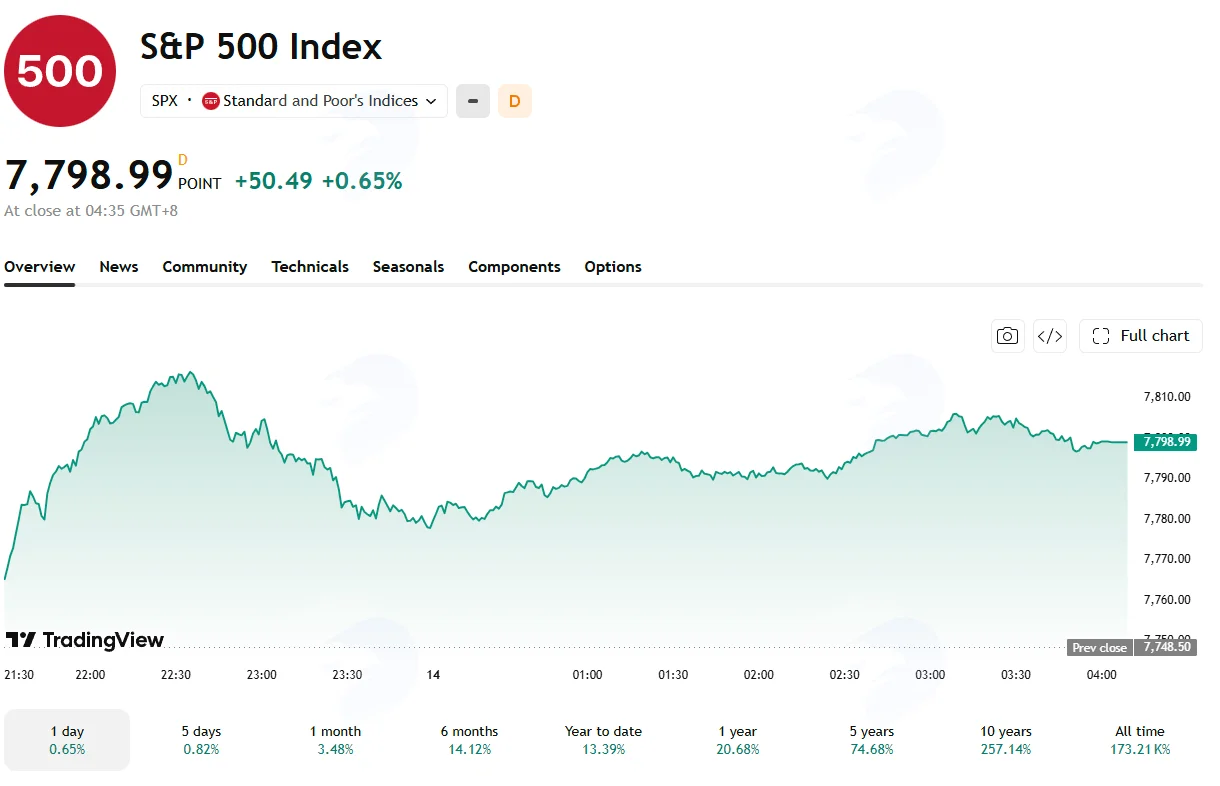The height and width of the screenshot is (786, 1220).
Task: Select the 1 month range
Action: (335, 740)
